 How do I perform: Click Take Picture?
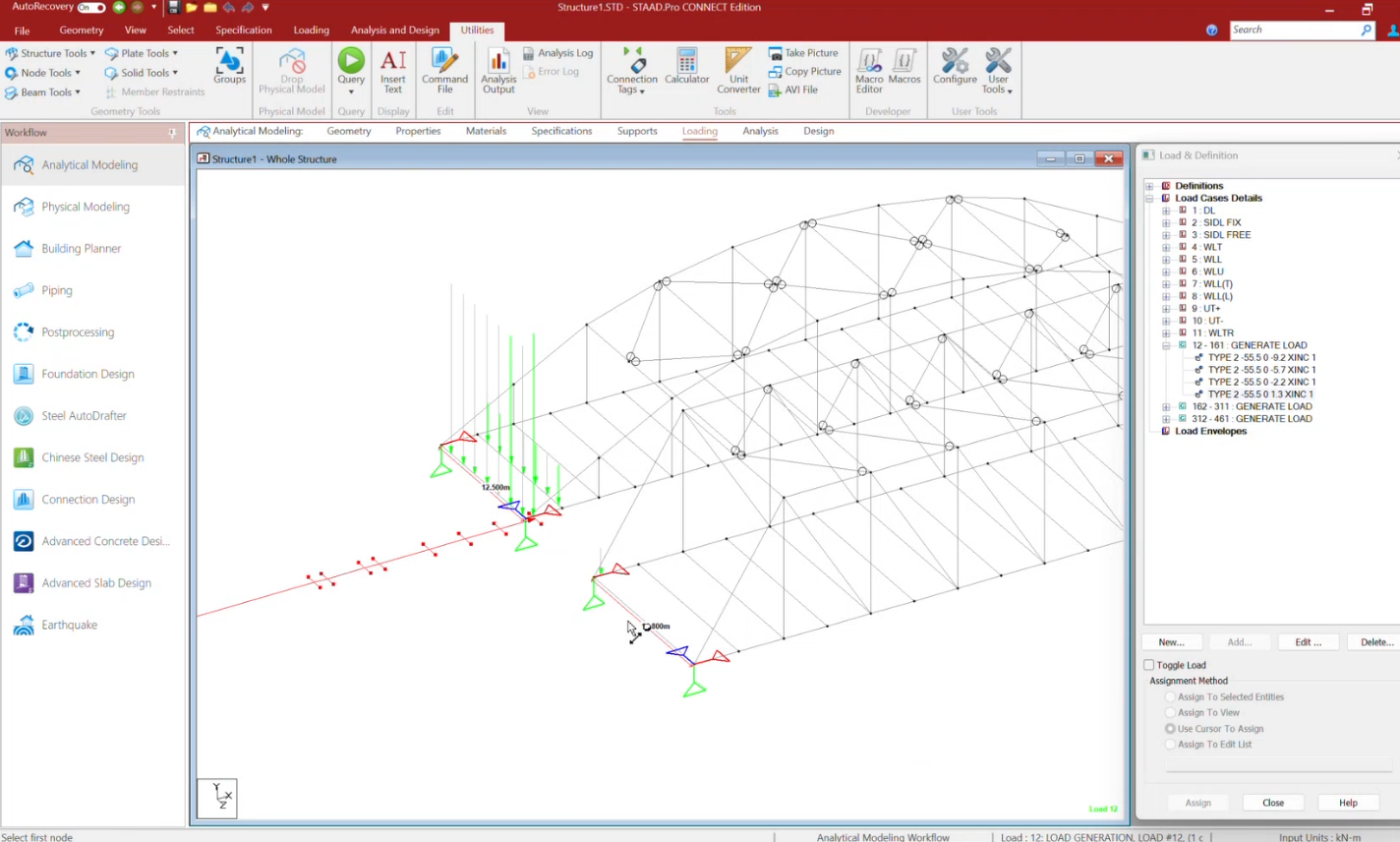tap(803, 53)
